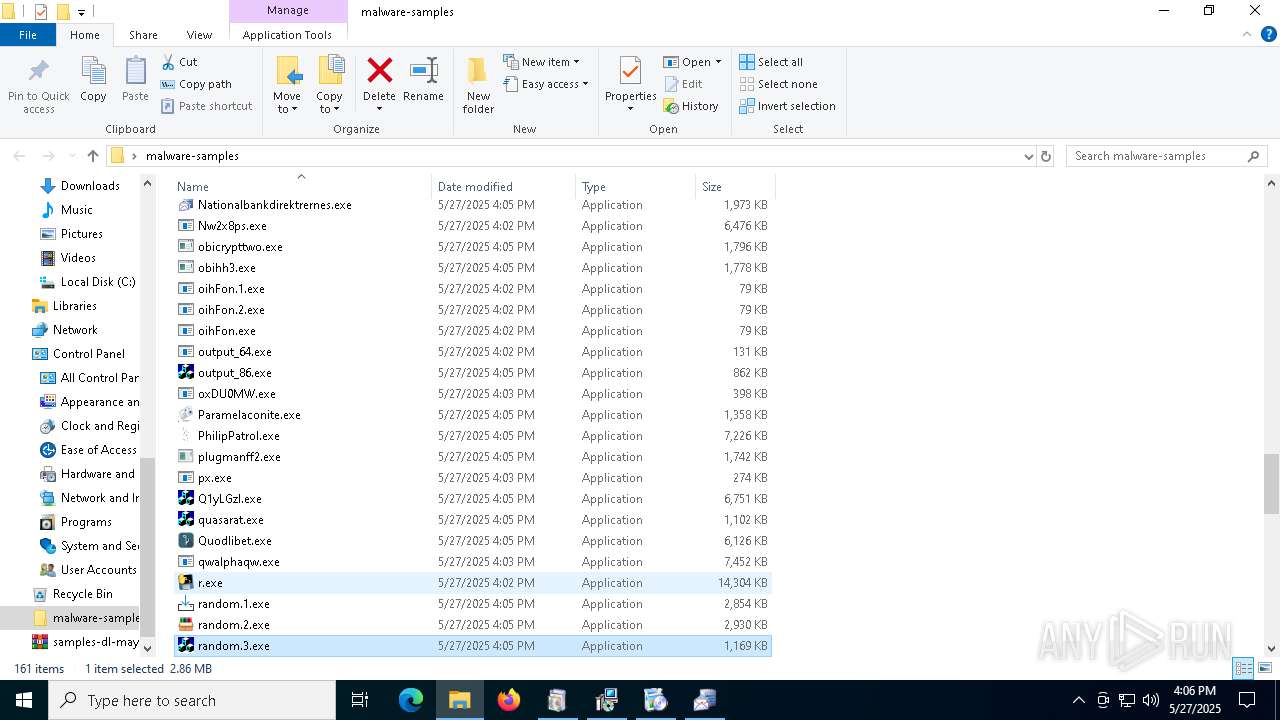Click the Copy ribbon button

coord(93,80)
